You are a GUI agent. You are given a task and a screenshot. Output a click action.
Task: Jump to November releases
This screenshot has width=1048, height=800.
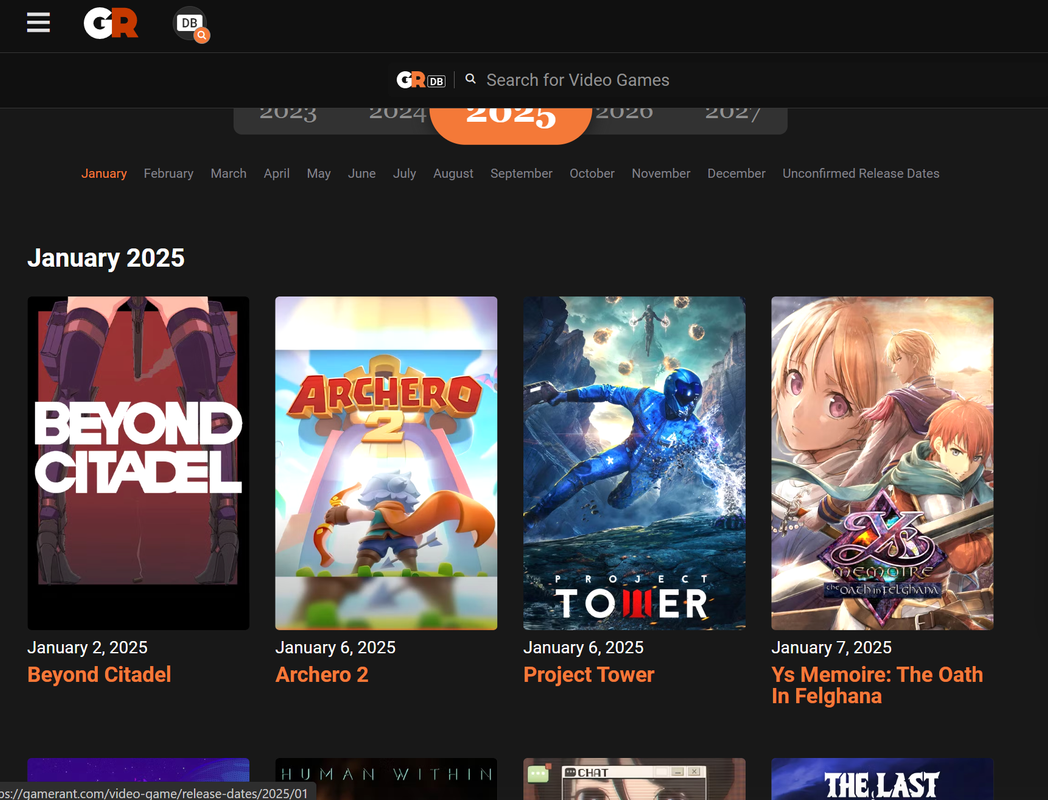(x=661, y=174)
